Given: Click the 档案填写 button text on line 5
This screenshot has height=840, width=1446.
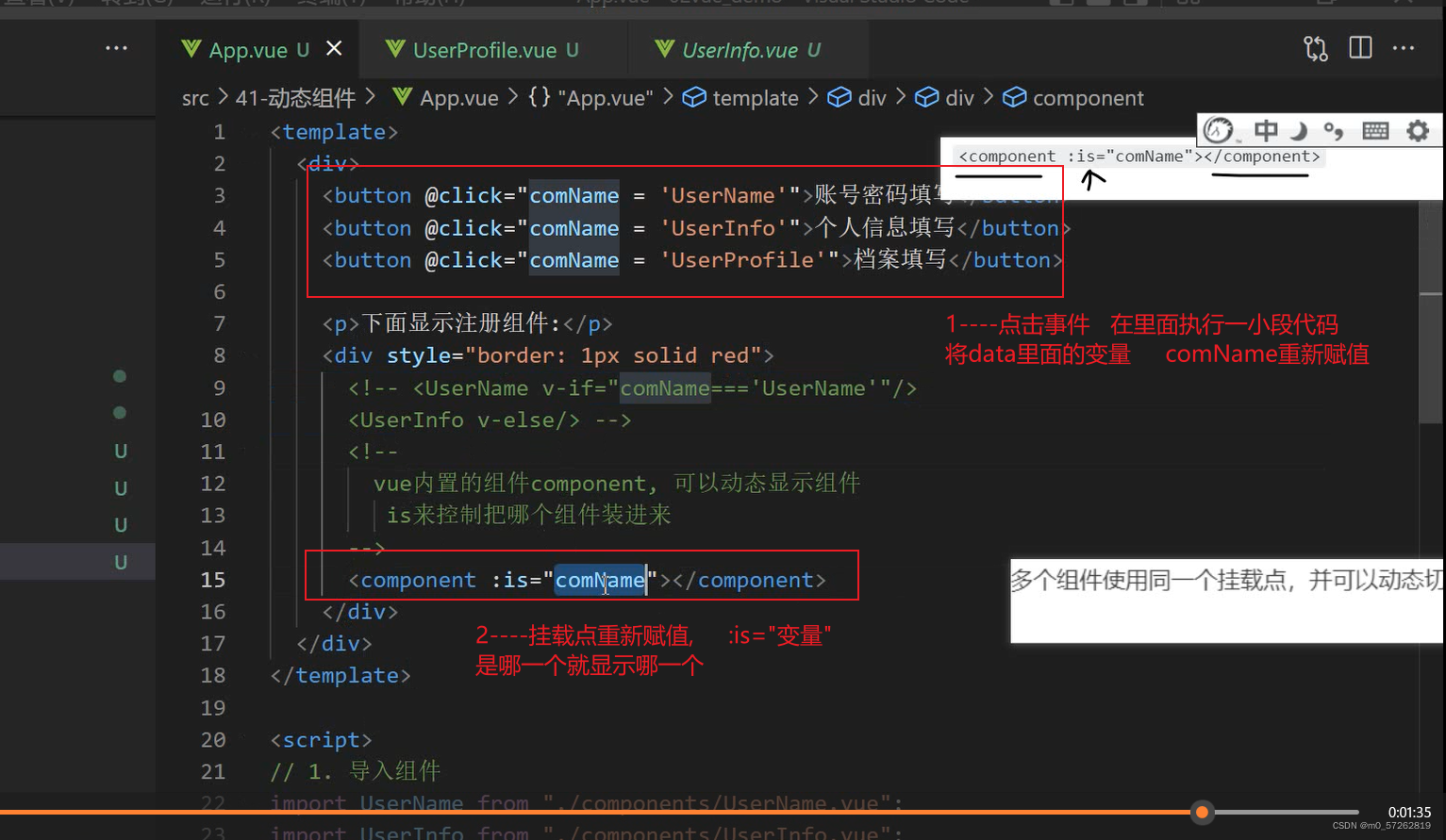Looking at the screenshot, I should click(900, 259).
